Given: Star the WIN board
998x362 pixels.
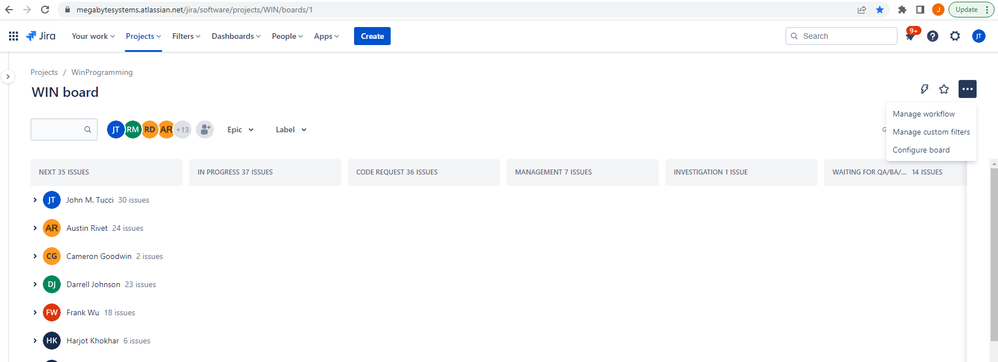Looking at the screenshot, I should (944, 89).
